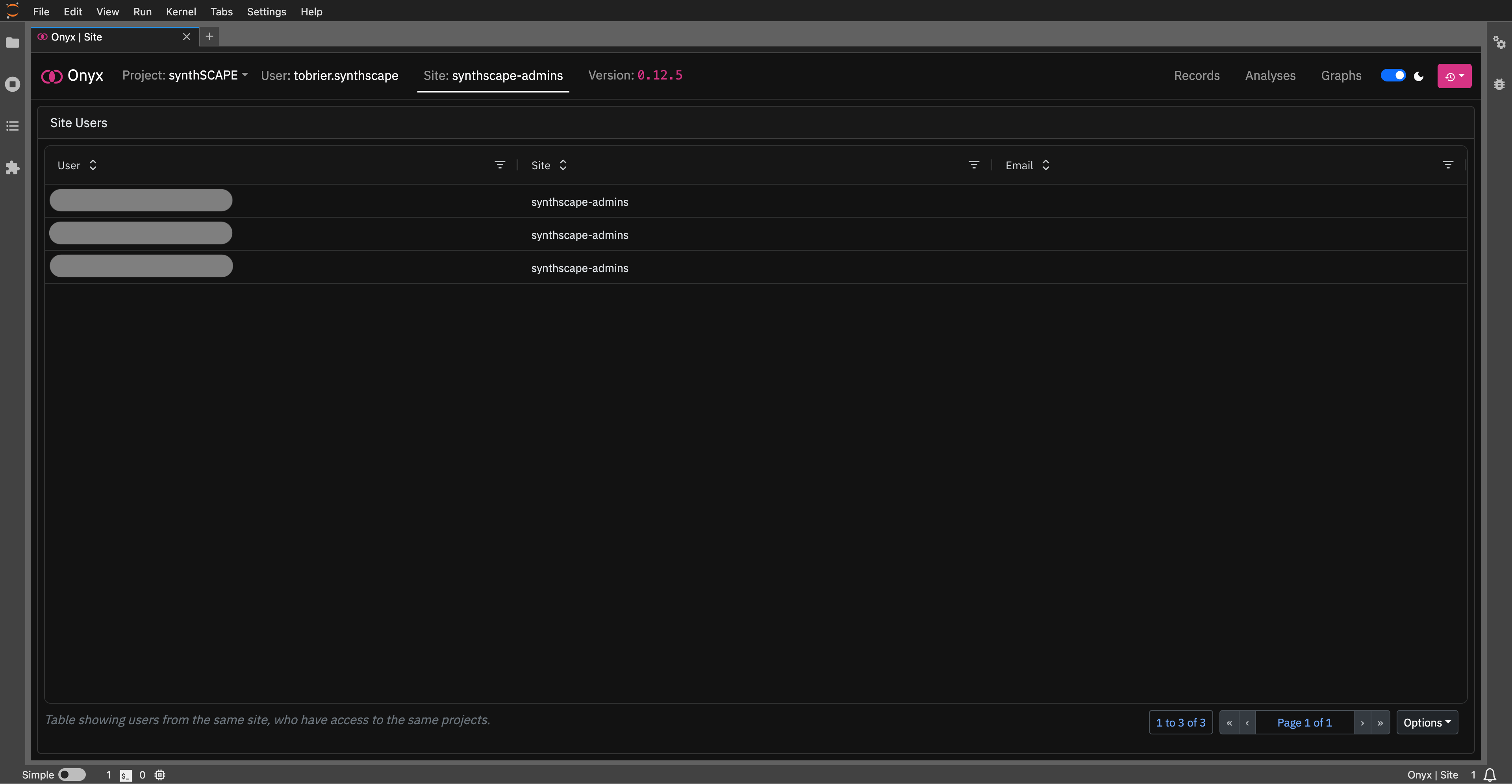This screenshot has width=1512, height=784.
Task: Click the second row's synthscape-admins cell
Action: coord(579,235)
